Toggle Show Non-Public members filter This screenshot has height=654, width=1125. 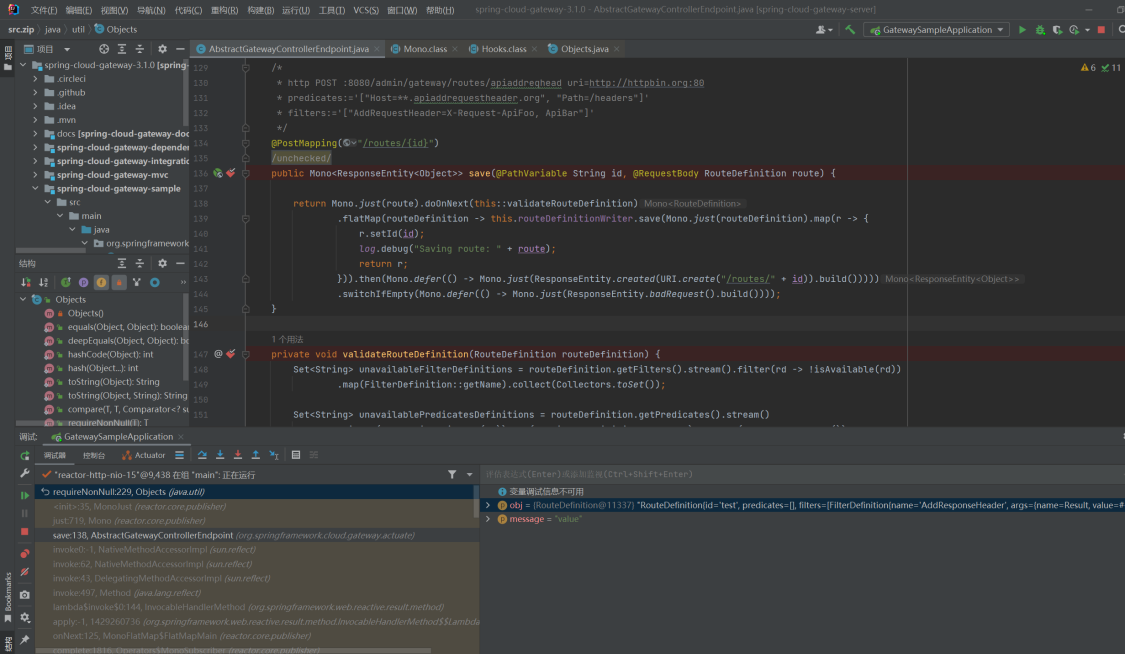(x=119, y=283)
